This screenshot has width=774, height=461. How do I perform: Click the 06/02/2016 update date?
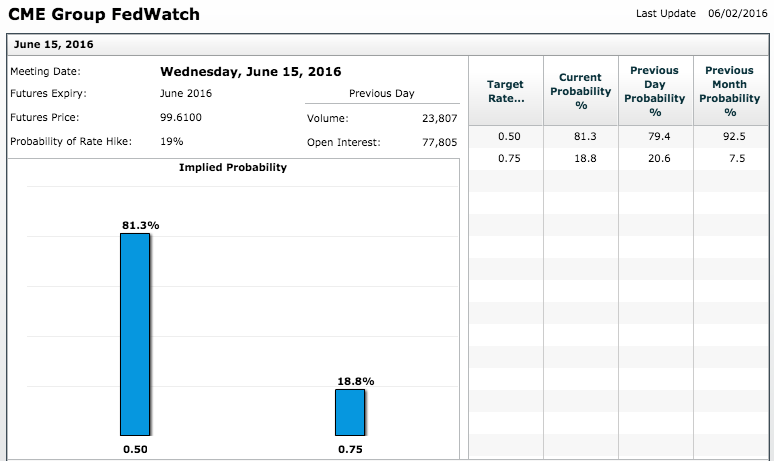click(737, 13)
